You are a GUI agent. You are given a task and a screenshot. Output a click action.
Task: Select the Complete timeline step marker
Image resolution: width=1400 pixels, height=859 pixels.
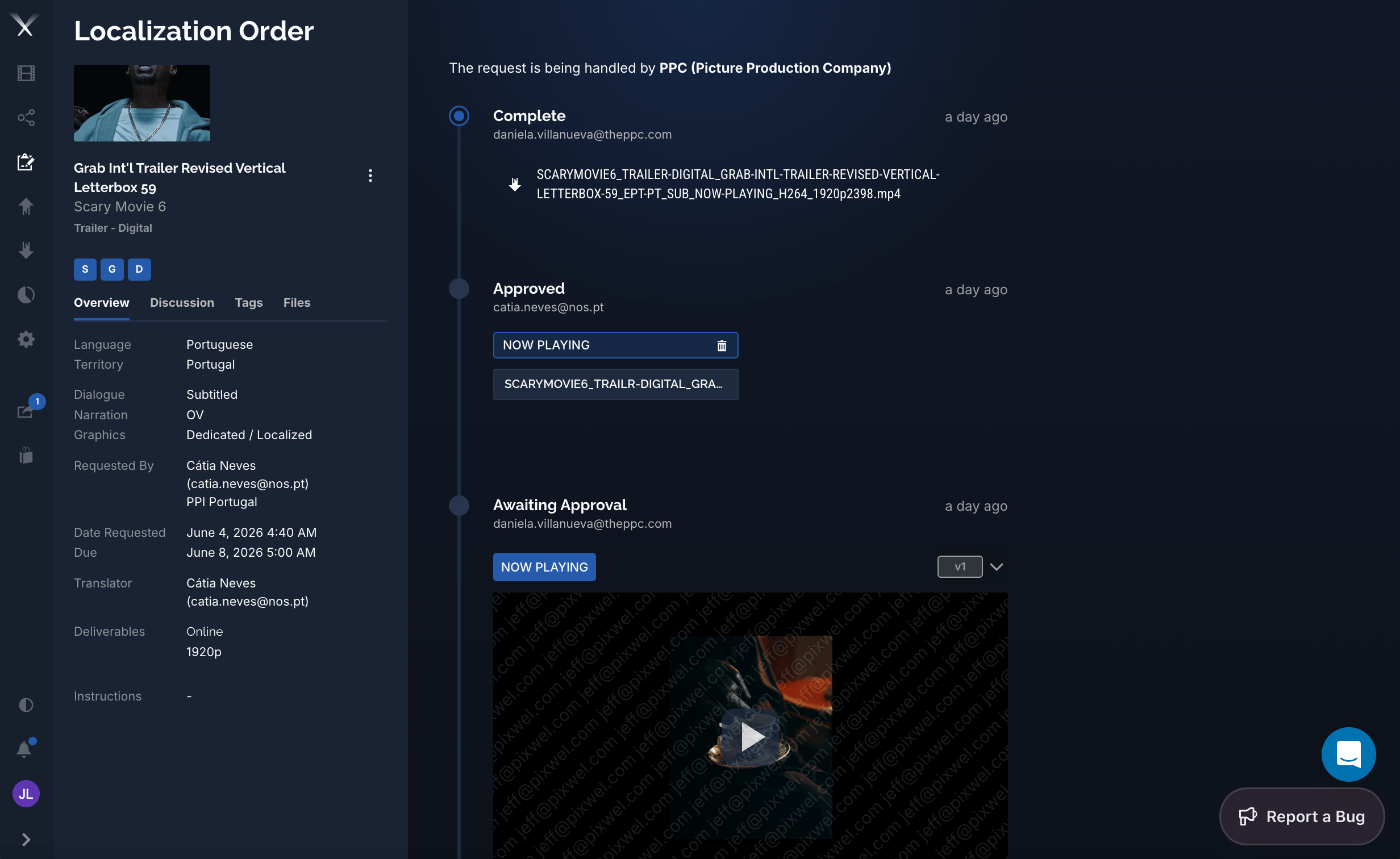pos(459,116)
